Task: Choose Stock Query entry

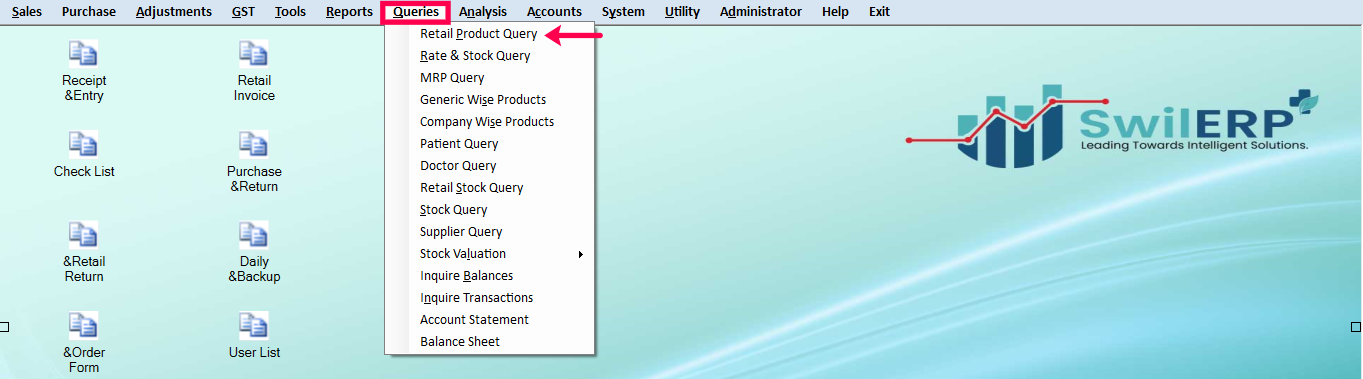Action: point(490,210)
